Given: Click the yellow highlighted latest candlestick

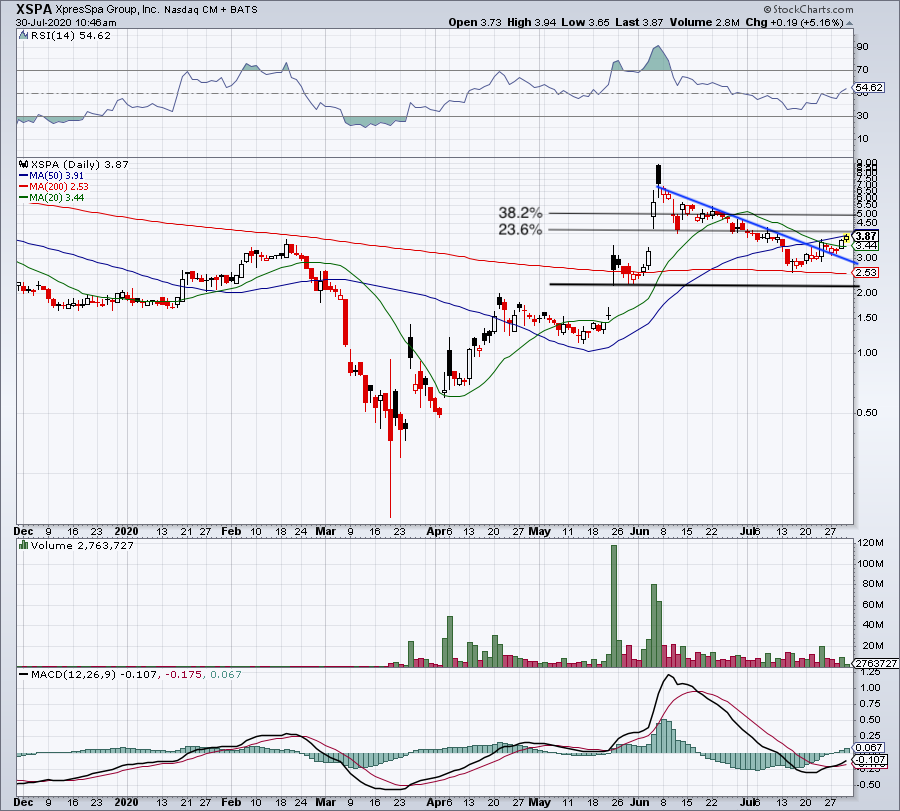Looking at the screenshot, I should pos(847,238).
